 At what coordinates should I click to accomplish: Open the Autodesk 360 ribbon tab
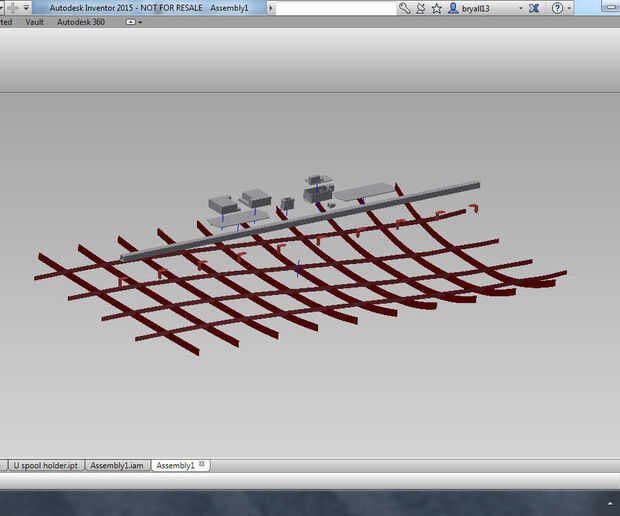[81, 22]
